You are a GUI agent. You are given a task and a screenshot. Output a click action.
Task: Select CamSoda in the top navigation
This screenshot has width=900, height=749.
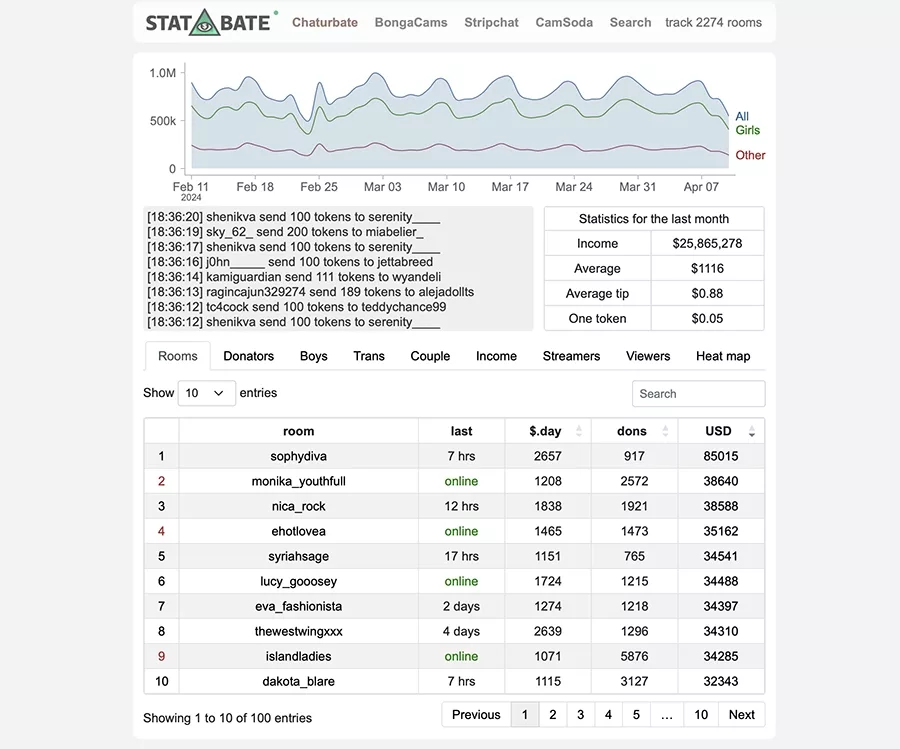[x=563, y=21]
